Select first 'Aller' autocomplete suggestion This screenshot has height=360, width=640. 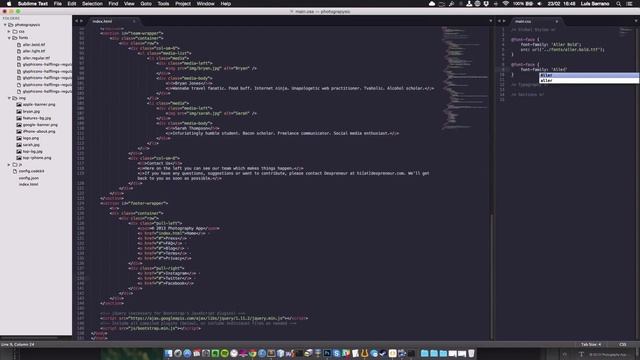pos(589,76)
